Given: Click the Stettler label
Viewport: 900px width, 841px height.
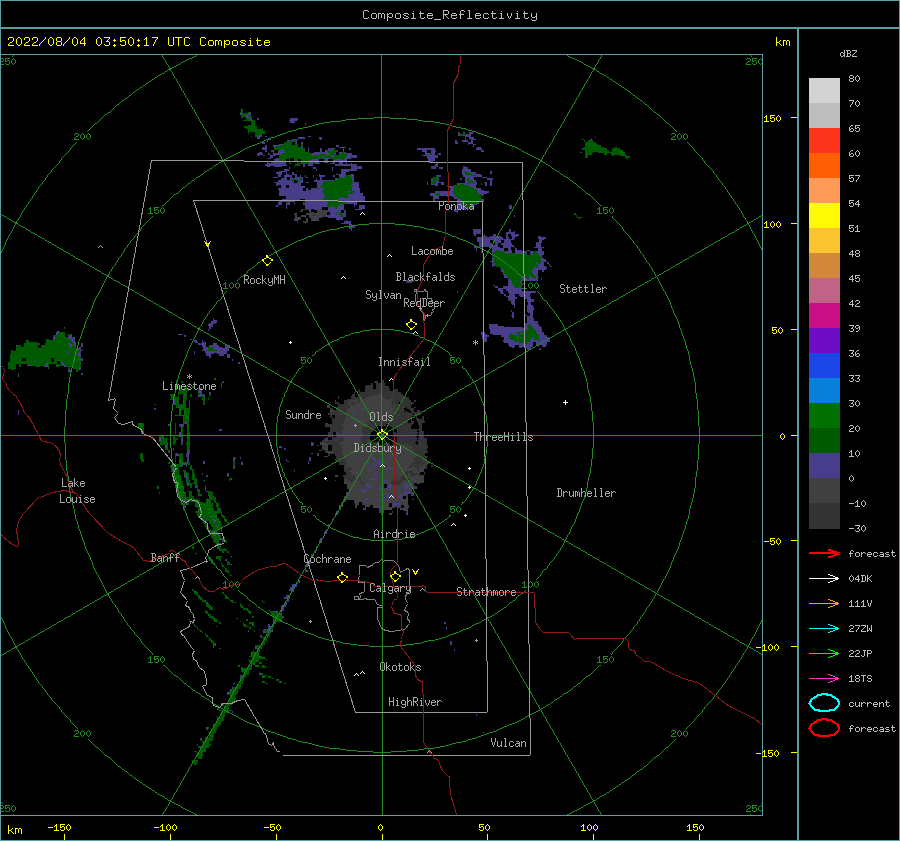Looking at the screenshot, I should click(583, 289).
